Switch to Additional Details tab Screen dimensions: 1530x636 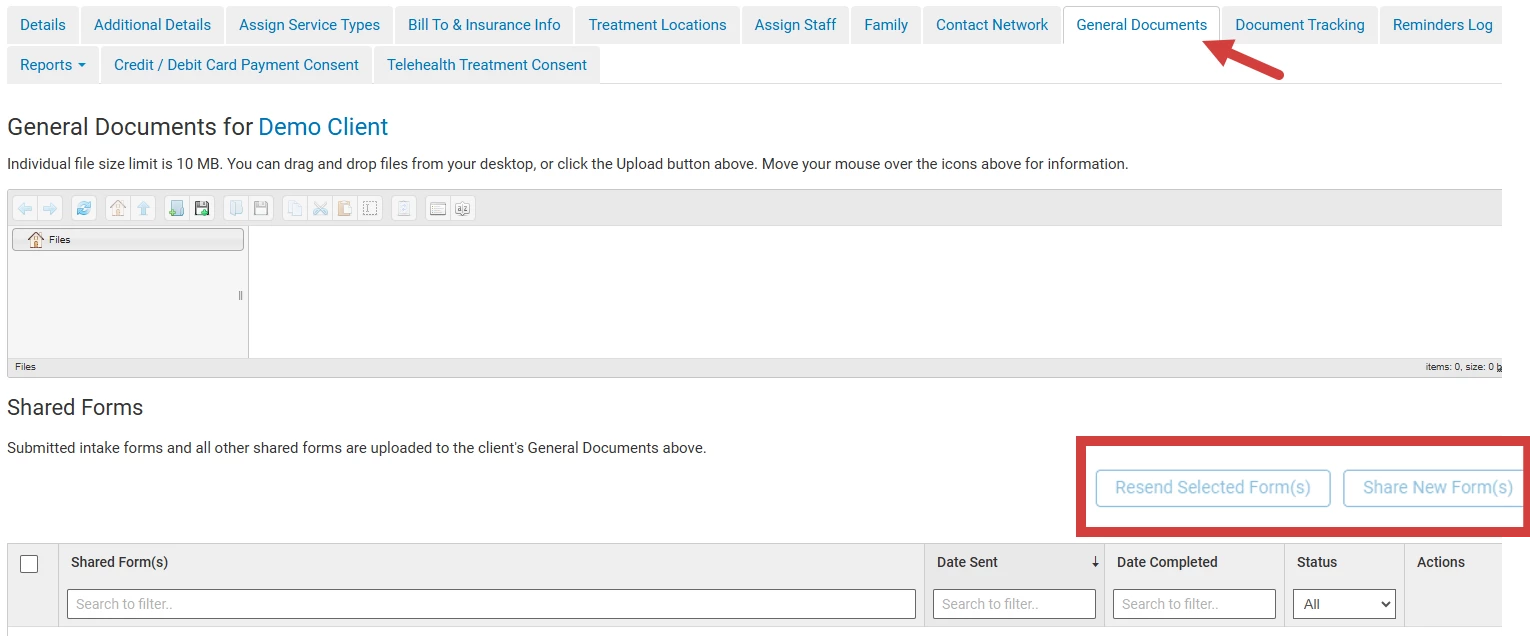[x=153, y=25]
